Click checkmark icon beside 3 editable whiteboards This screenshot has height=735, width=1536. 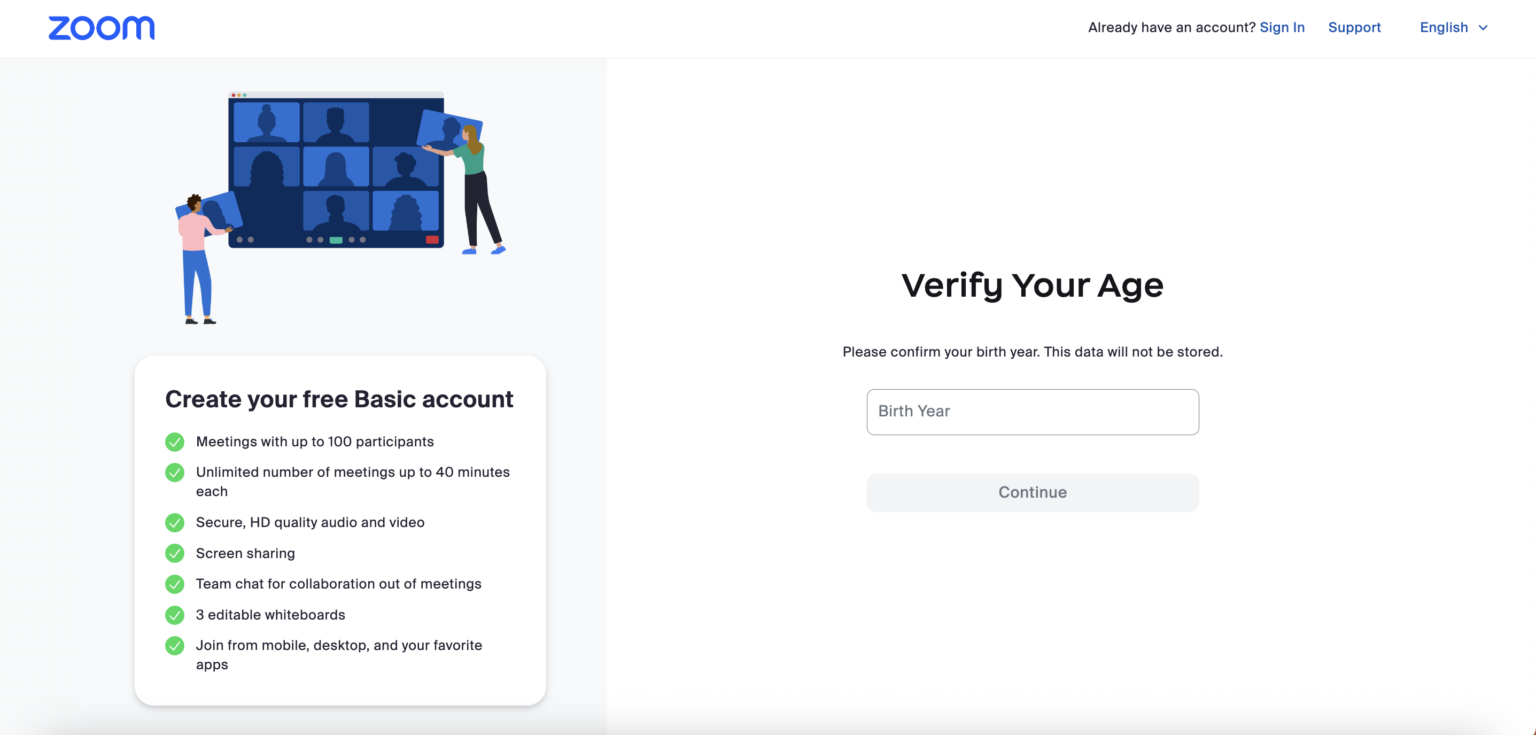tap(175, 615)
